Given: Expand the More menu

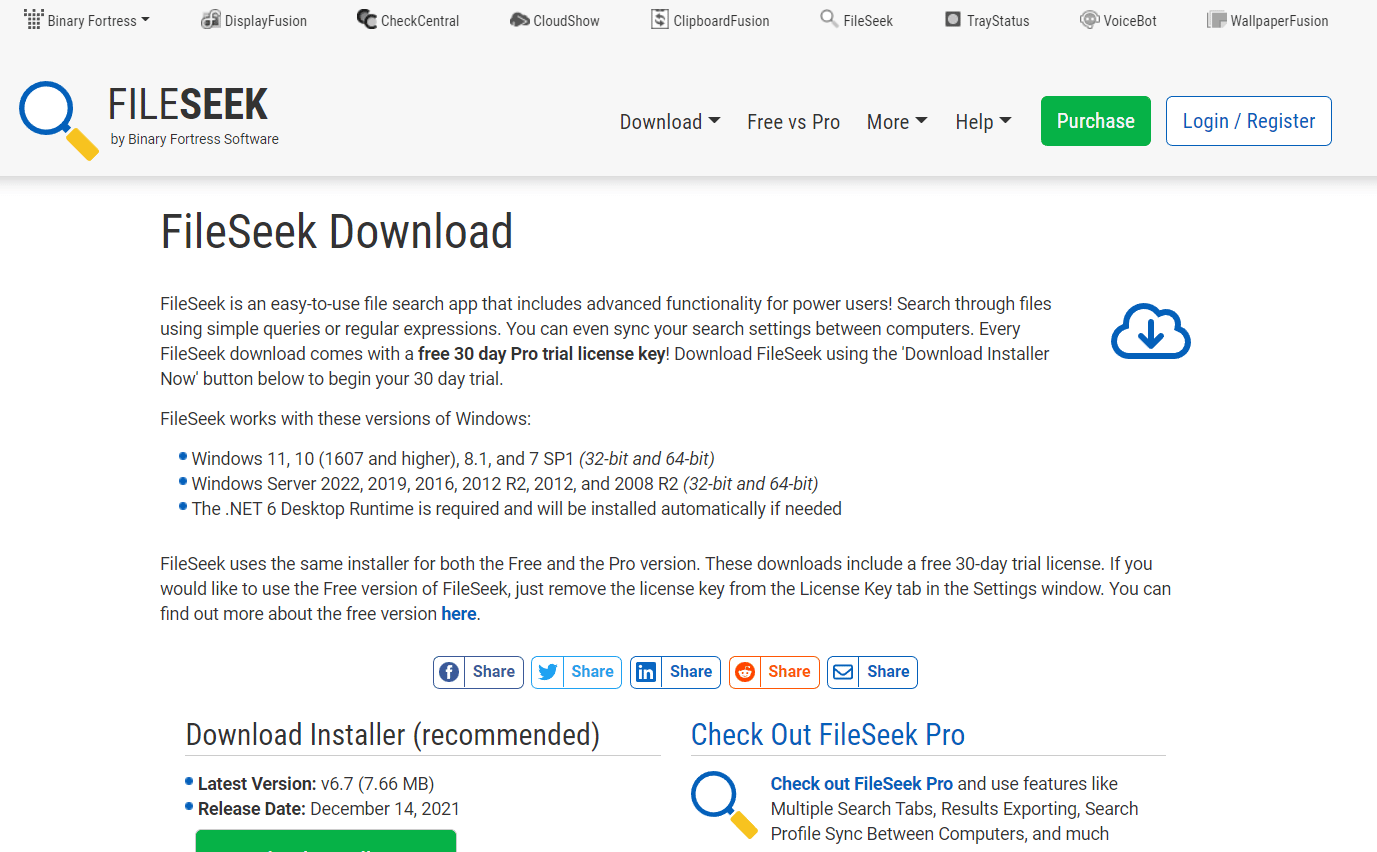Looking at the screenshot, I should tap(897, 122).
